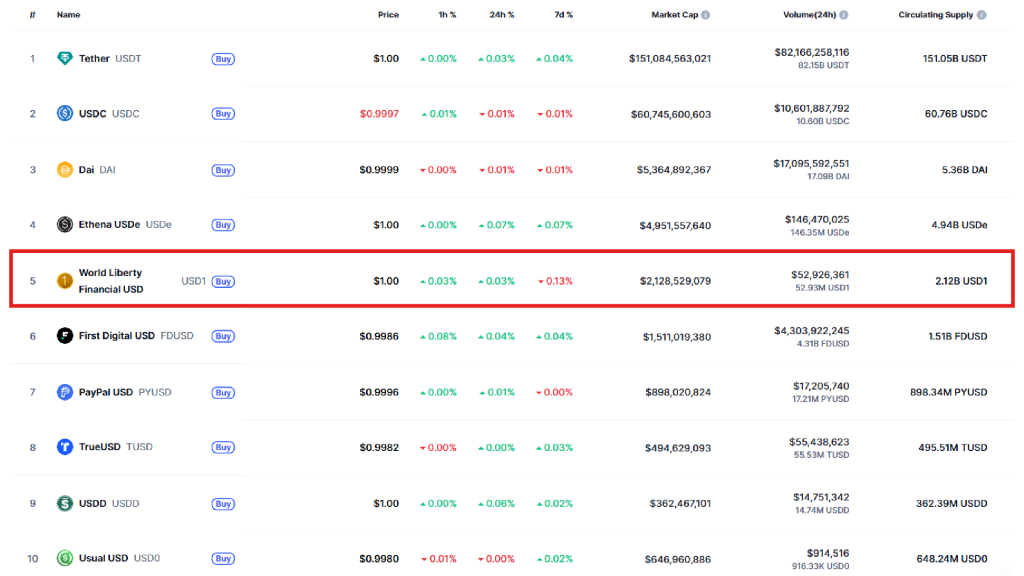The image size is (1024, 576).
Task: Click the 495.51M TUSD supply value
Action: [x=952, y=448]
